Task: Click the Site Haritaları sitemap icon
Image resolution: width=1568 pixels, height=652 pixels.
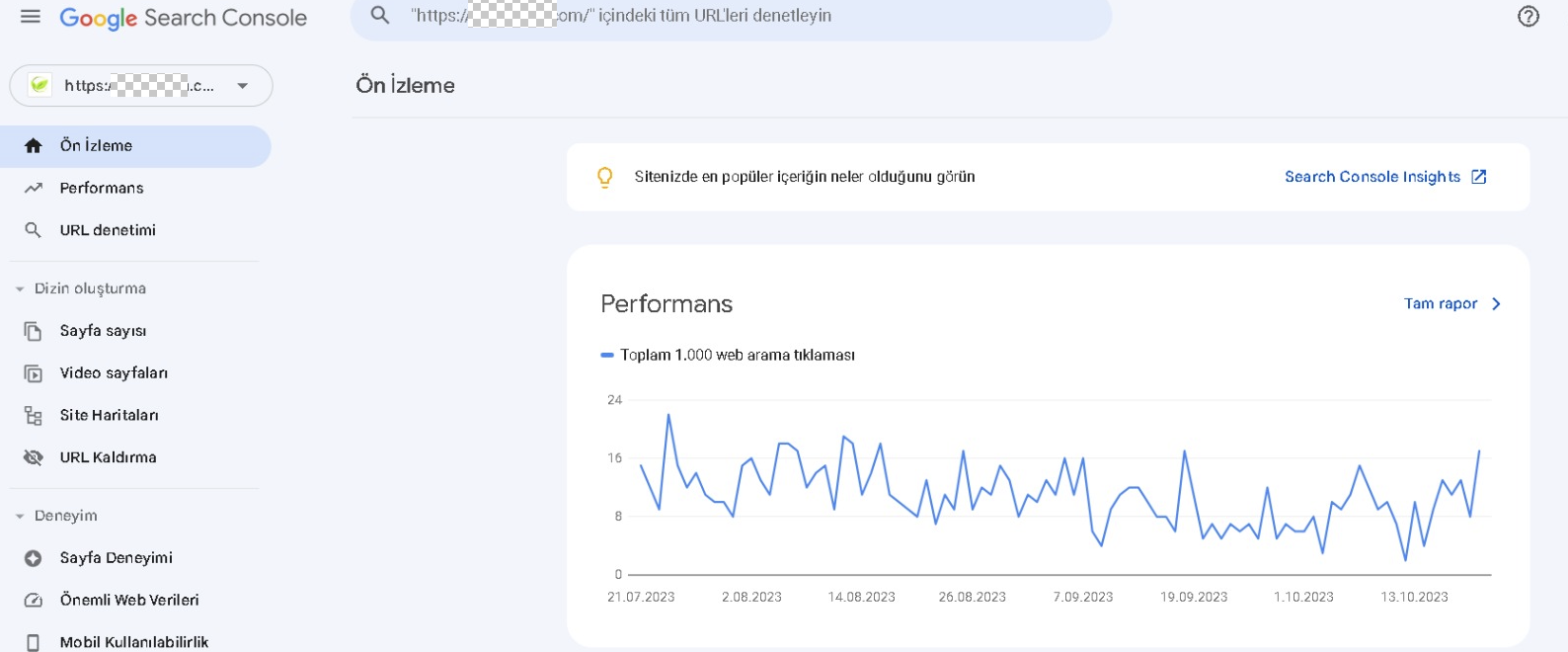Action: pyautogui.click(x=34, y=416)
